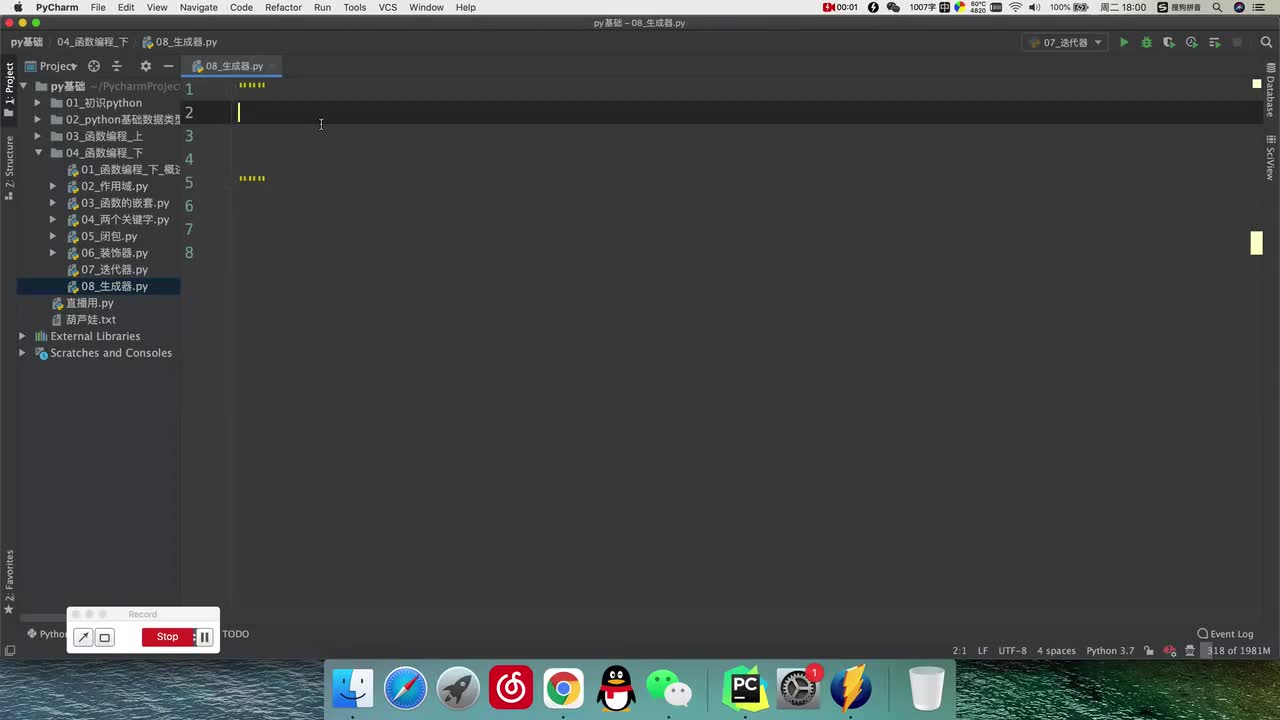Click the LF line separator status
This screenshot has width=1280, height=720.
click(982, 651)
